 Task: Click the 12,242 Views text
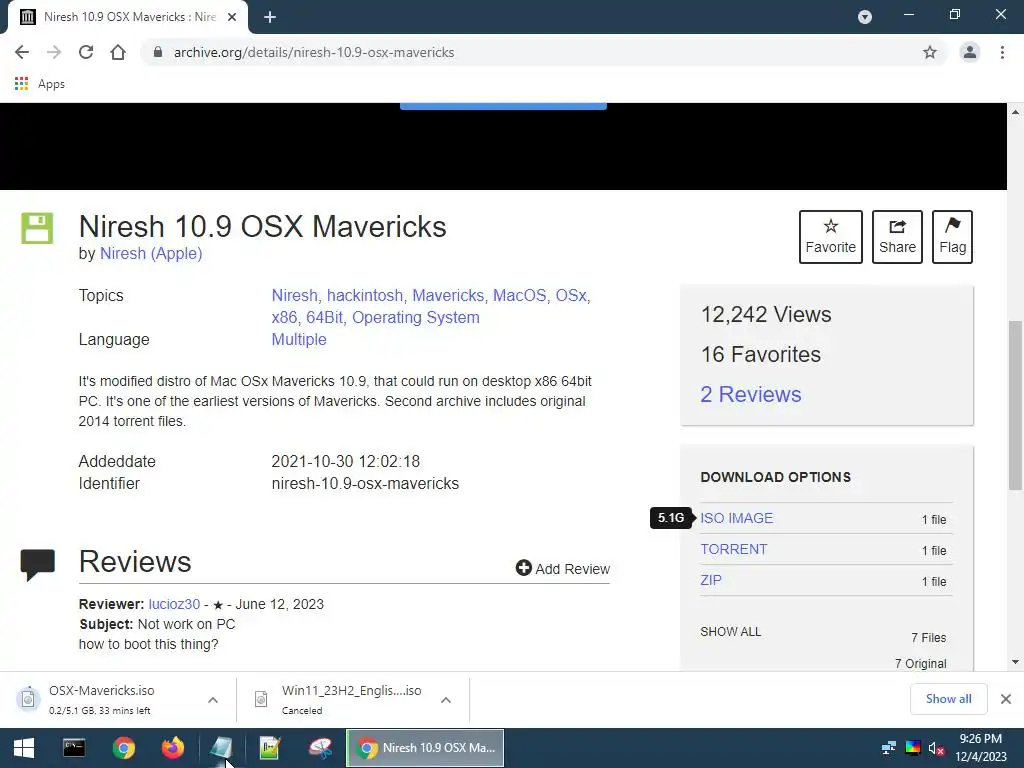coord(765,315)
